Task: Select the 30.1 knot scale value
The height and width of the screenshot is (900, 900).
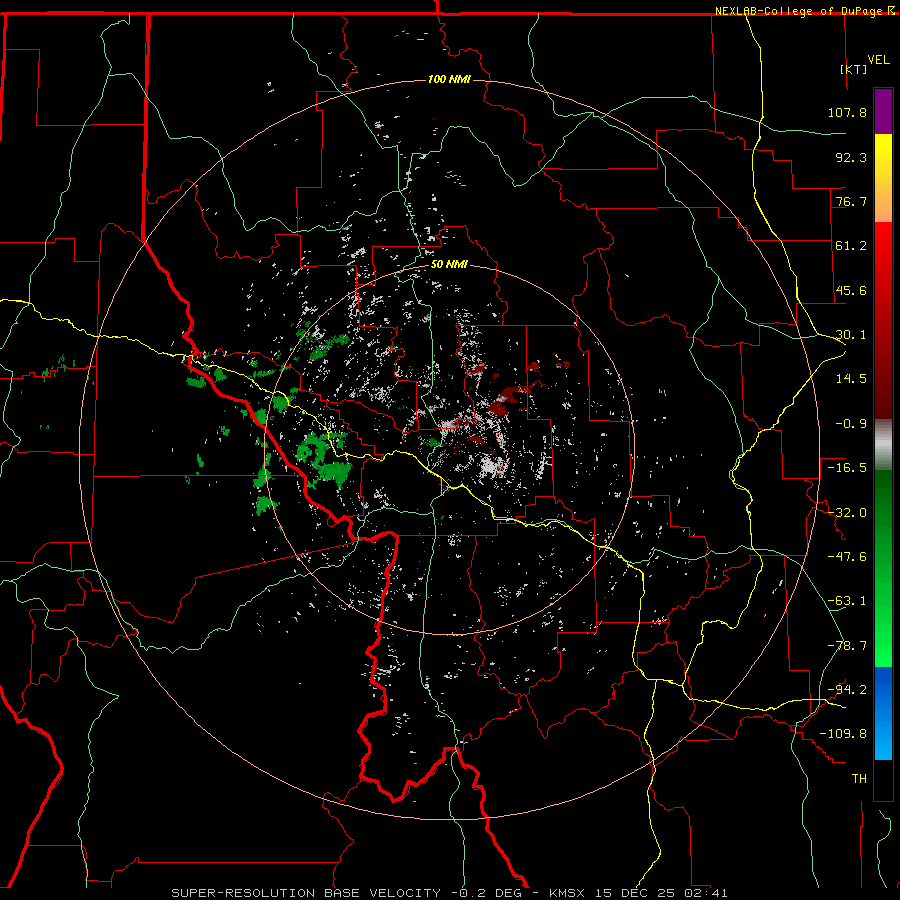Action: pyautogui.click(x=851, y=335)
